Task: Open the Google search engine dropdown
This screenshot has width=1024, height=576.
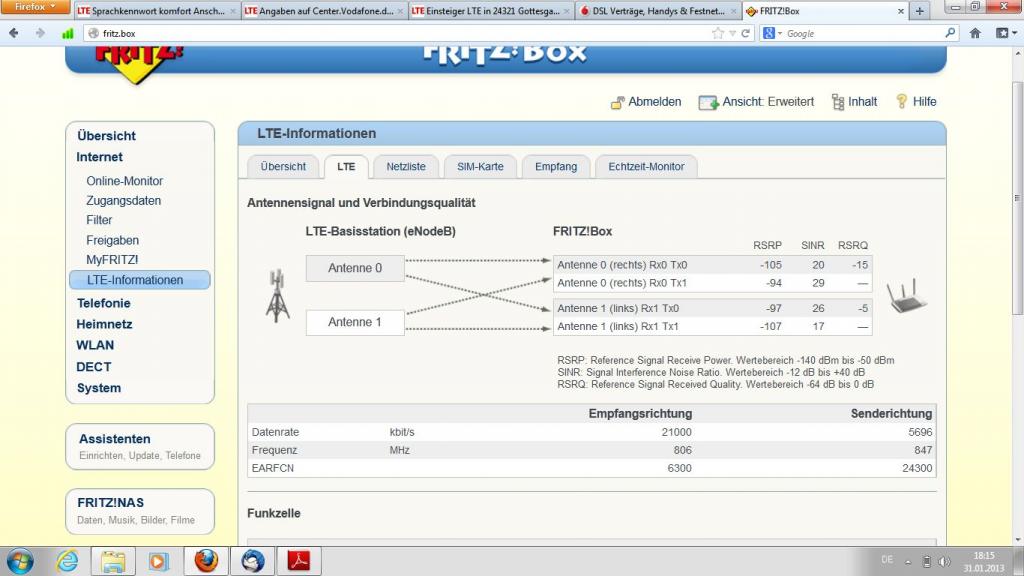Action: click(x=772, y=33)
